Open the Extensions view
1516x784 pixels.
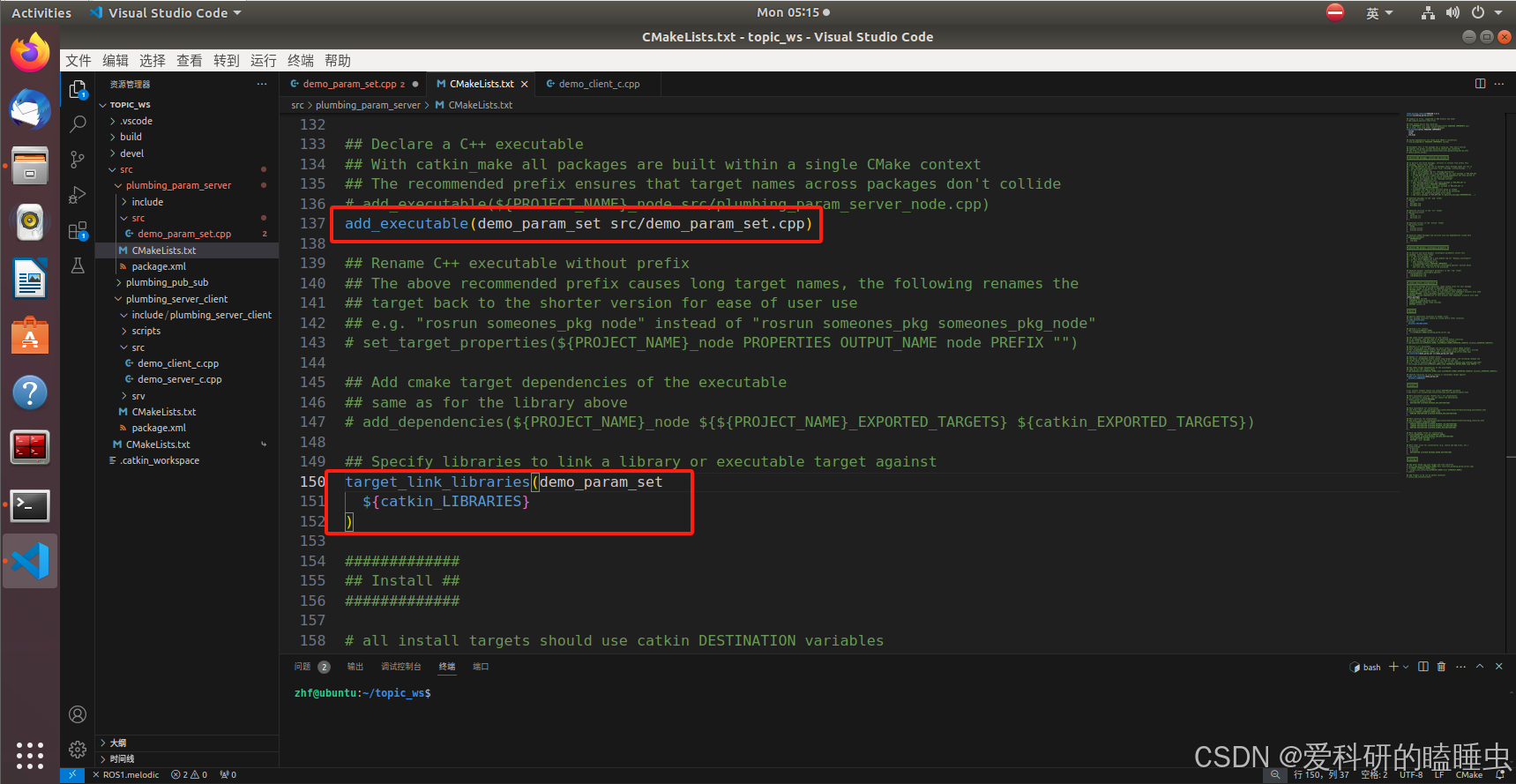click(78, 231)
